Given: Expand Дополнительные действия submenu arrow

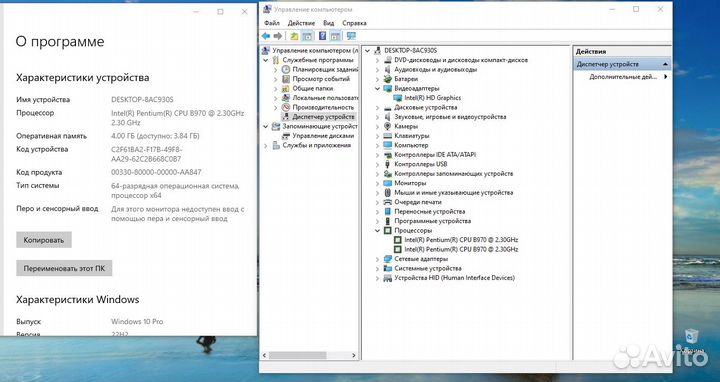Looking at the screenshot, I should (665, 77).
